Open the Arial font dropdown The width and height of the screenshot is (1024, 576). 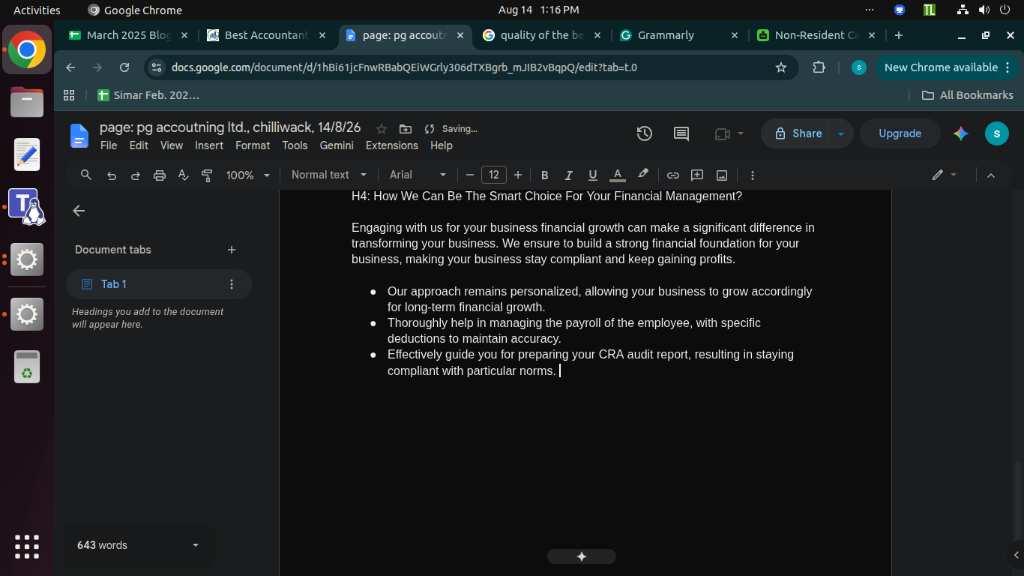pyautogui.click(x=417, y=175)
